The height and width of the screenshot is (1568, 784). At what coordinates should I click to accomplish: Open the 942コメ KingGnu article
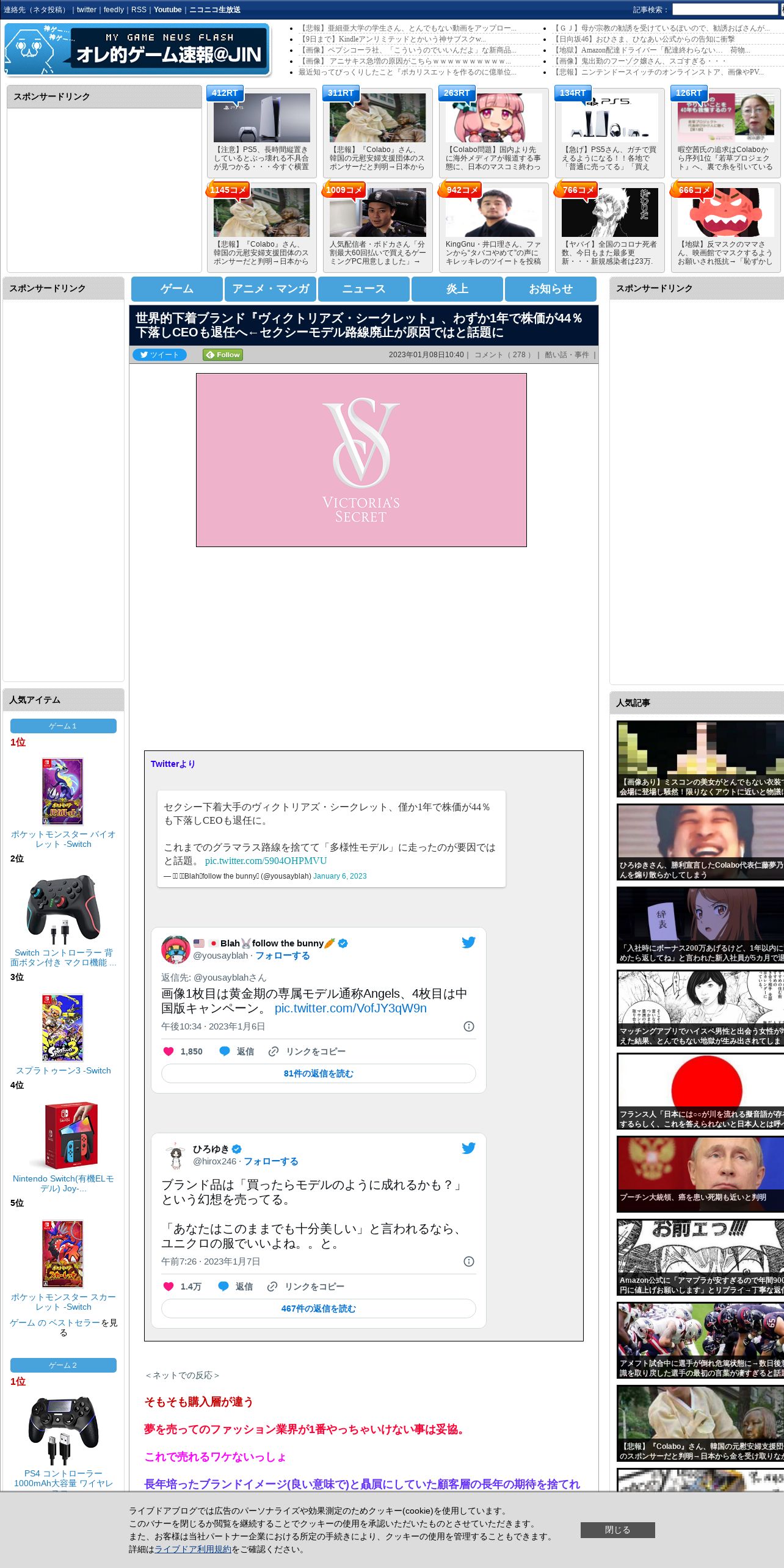pos(494,227)
